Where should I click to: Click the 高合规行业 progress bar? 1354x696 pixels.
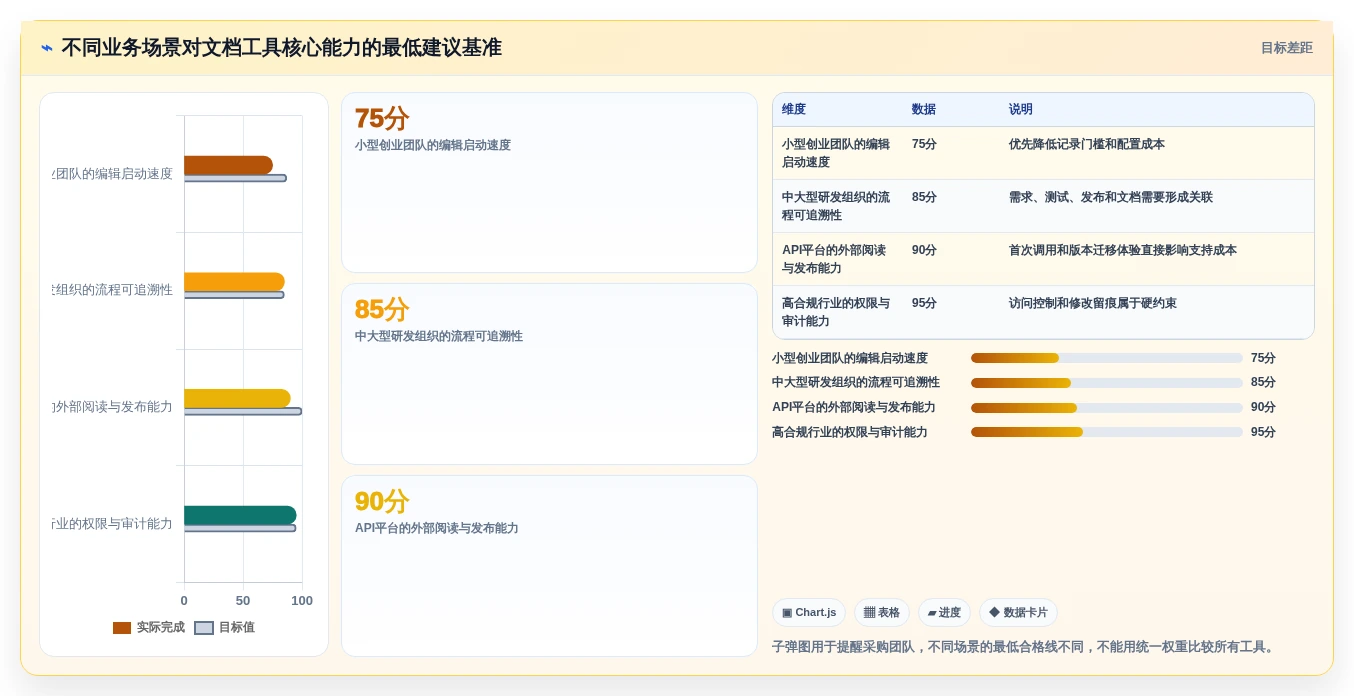click(x=1107, y=432)
